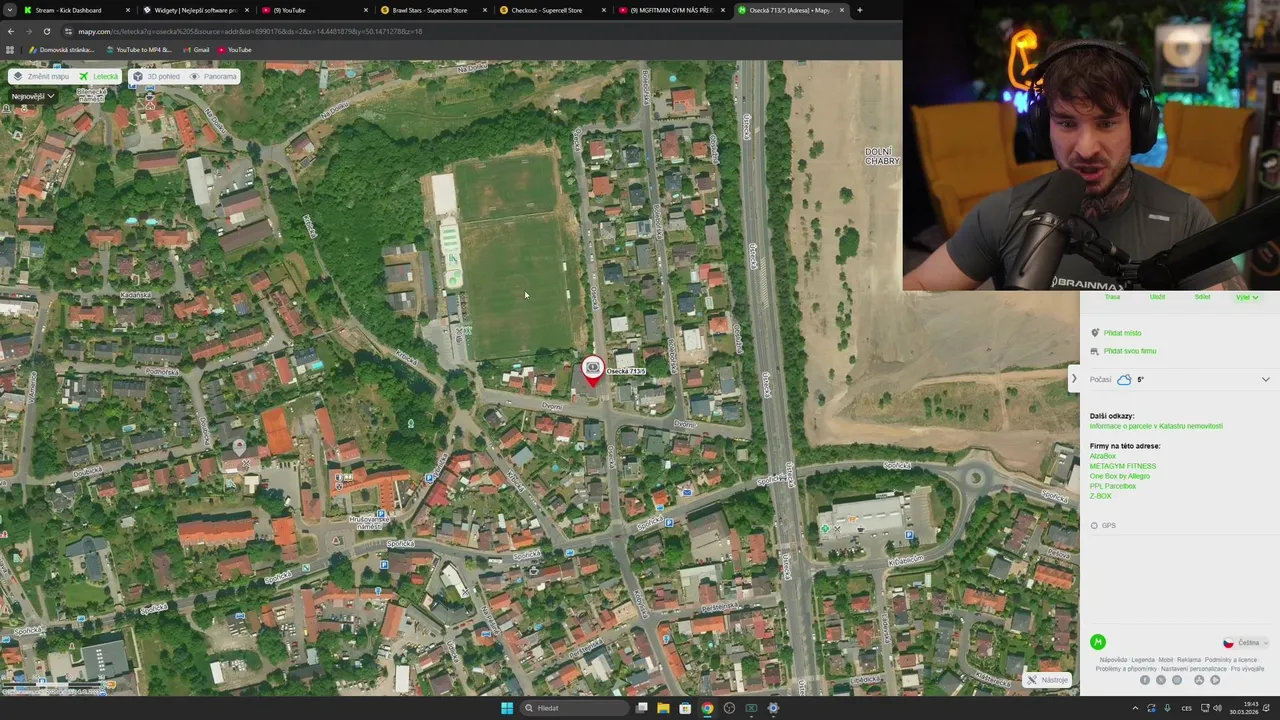Click the App Store icon in footer
The width and height of the screenshot is (1280, 720).
pyautogui.click(x=1199, y=680)
